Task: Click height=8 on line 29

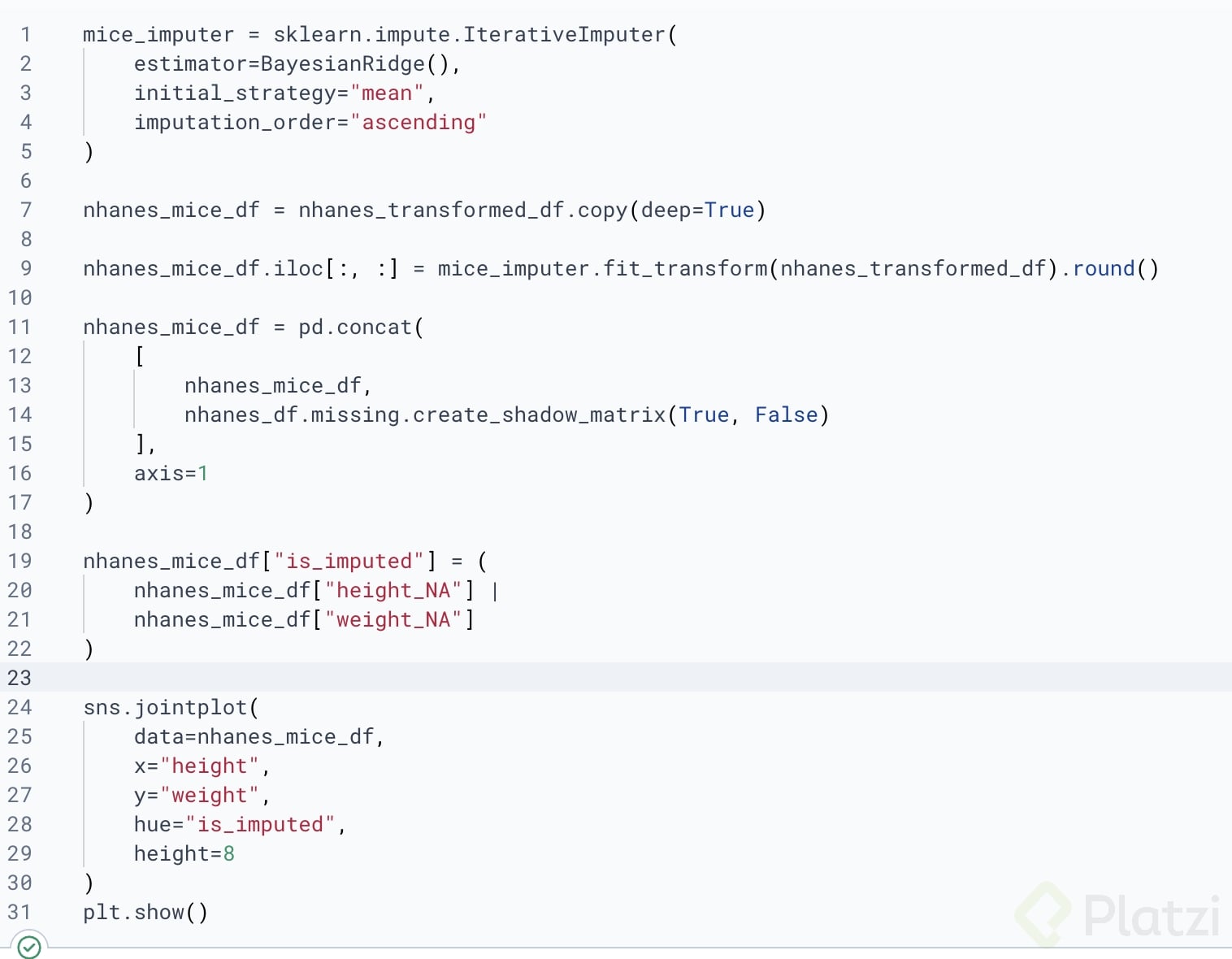Action: [184, 854]
